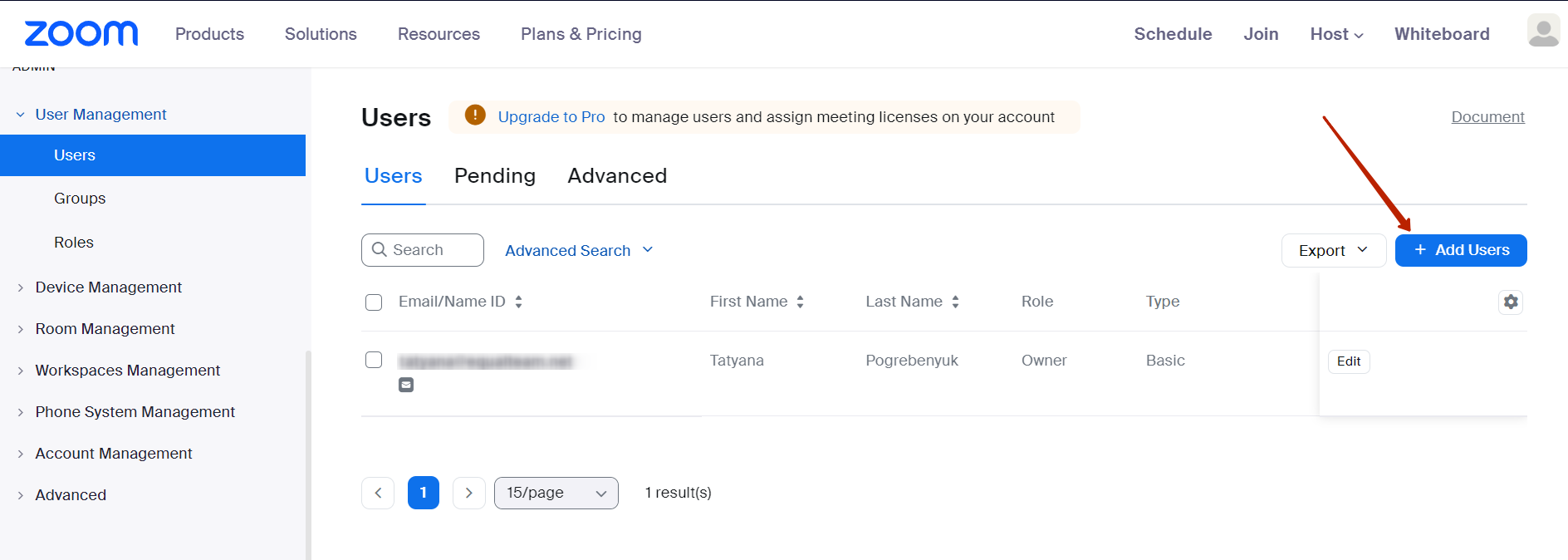Screen dimensions: 1568x560
Task: Select the Tatyana user row checkbox
Action: (x=374, y=360)
